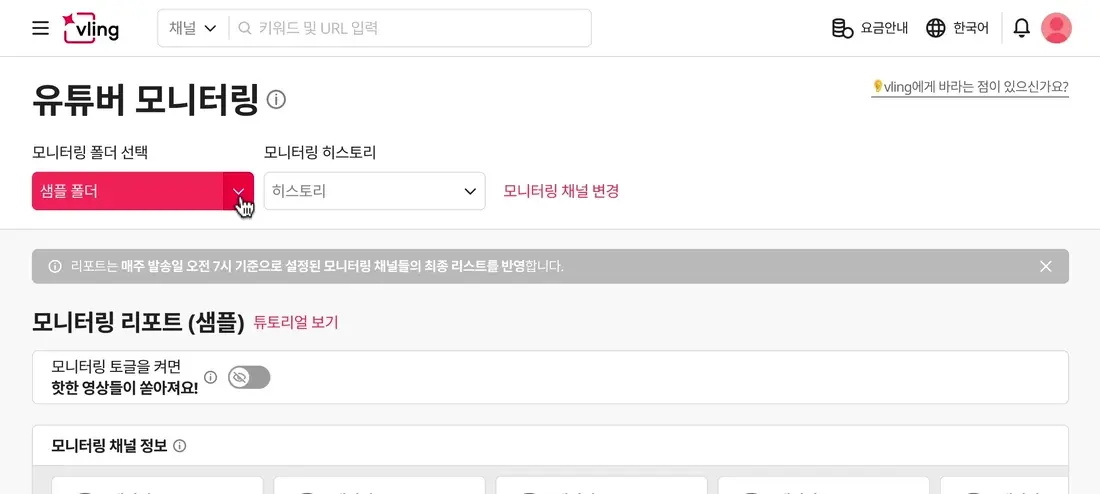Open the 채널 search type dropdown

(x=193, y=28)
